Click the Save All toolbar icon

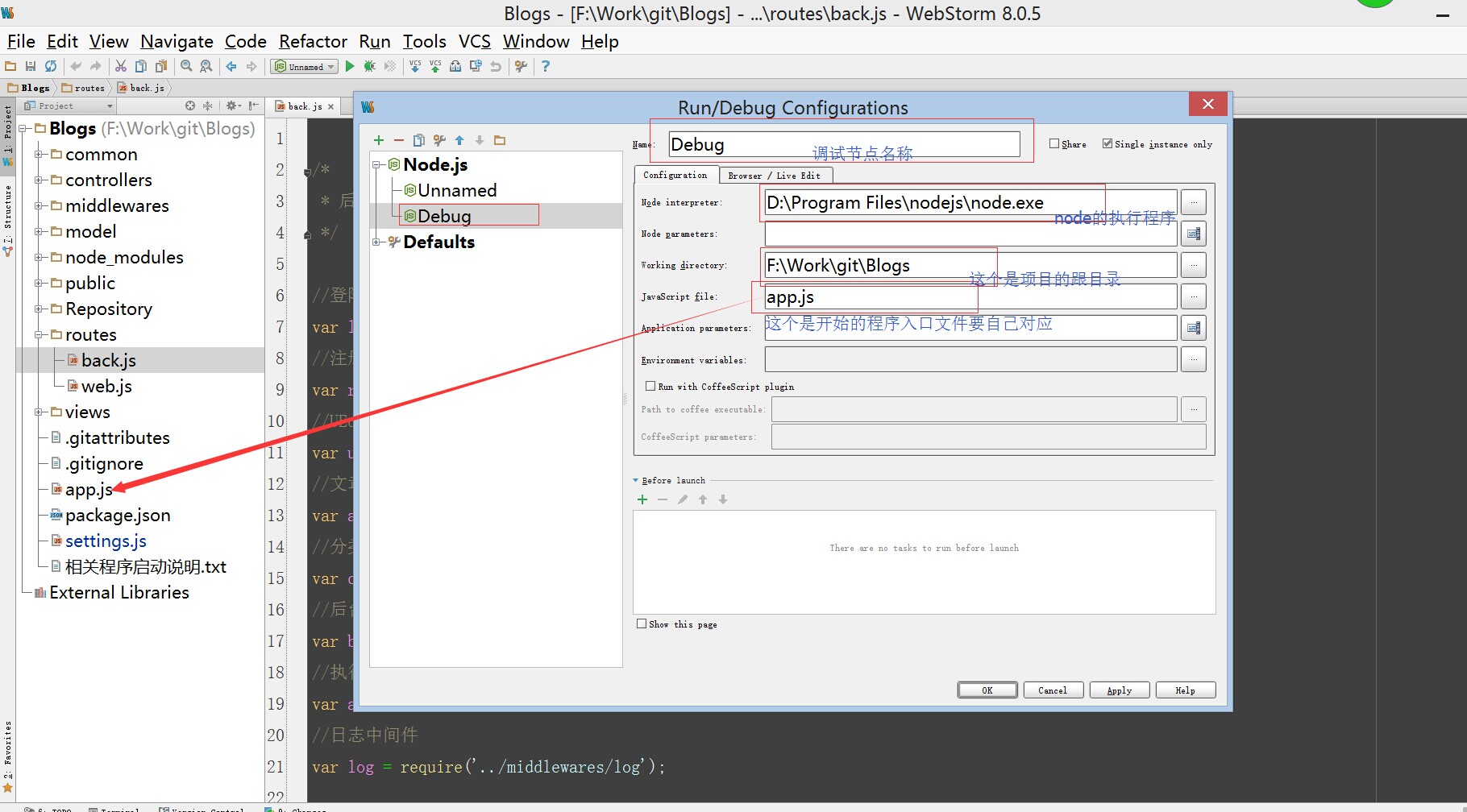[x=31, y=67]
